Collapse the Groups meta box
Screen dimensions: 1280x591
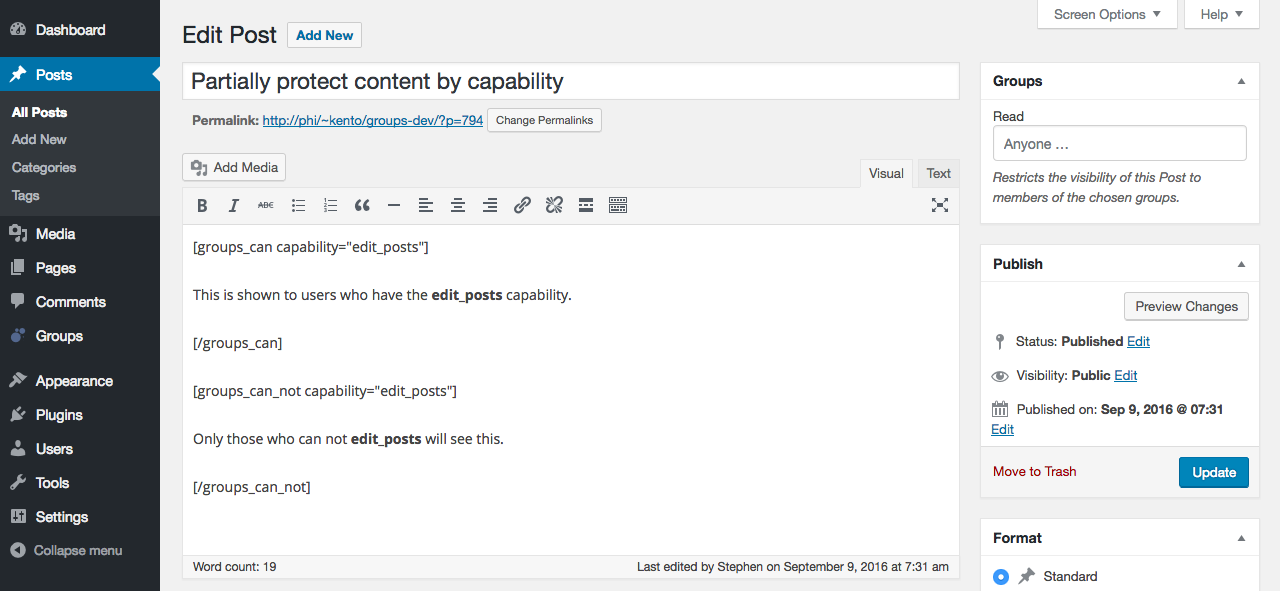tap(1241, 81)
